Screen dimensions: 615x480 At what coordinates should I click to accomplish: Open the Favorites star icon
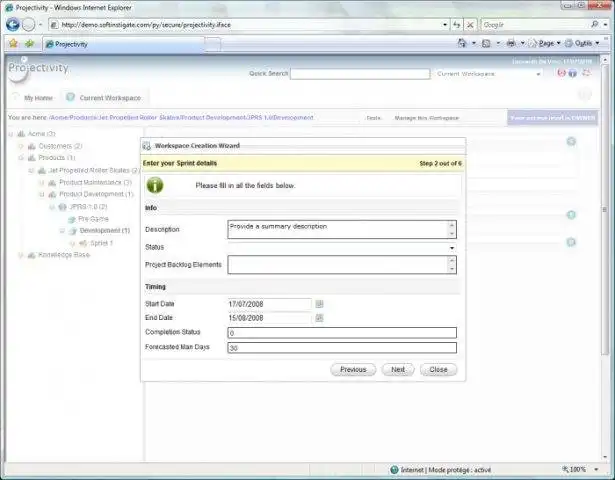(13, 44)
